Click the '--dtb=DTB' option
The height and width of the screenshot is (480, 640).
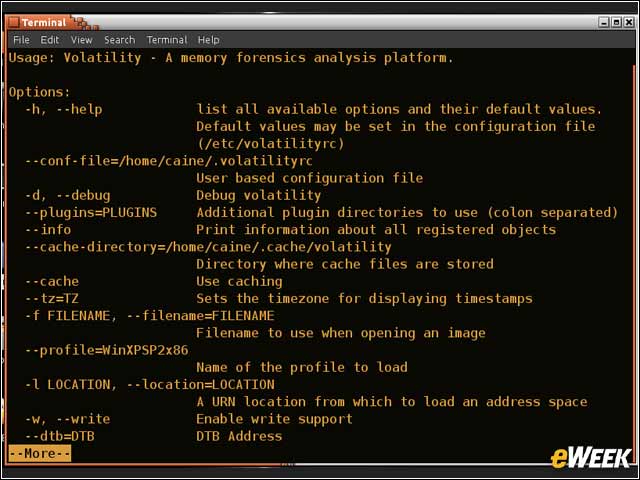pyautogui.click(x=60, y=436)
